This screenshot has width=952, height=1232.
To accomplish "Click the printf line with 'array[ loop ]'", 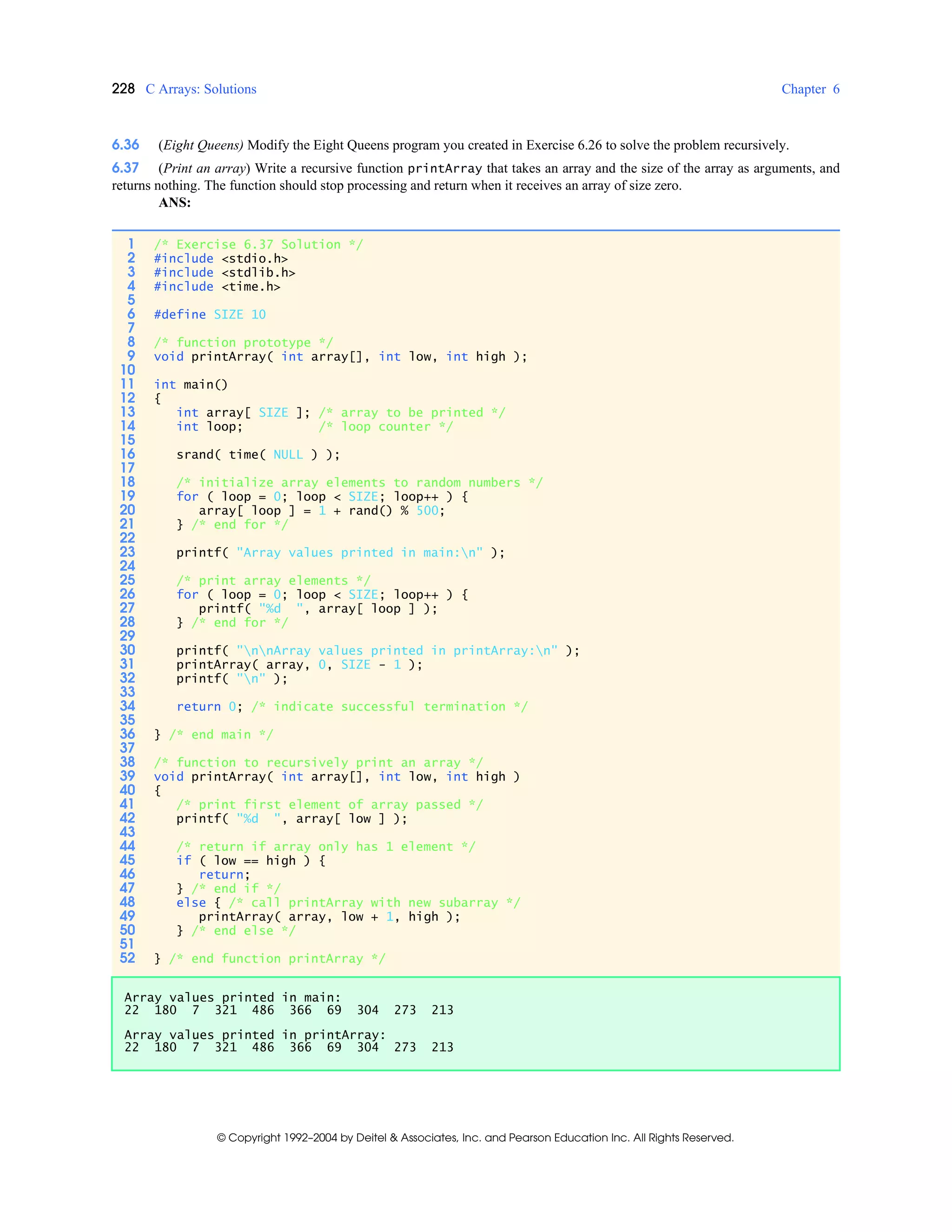I will 318,609.
